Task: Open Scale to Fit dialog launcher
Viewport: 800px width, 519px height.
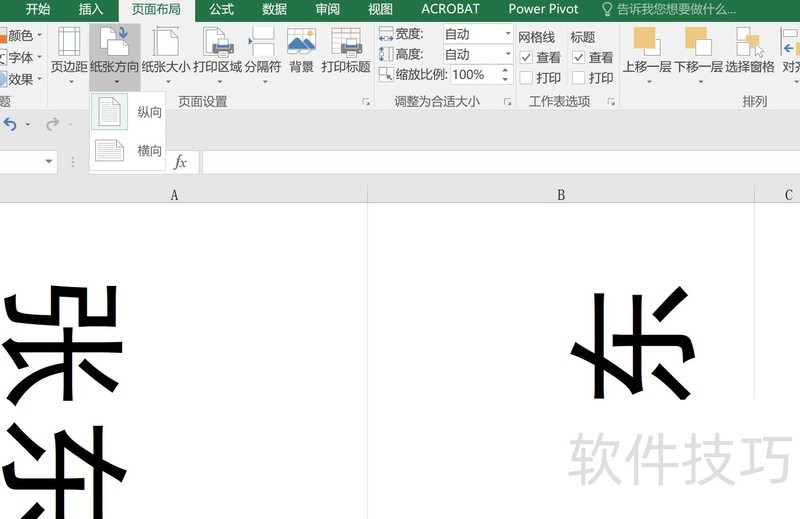Action: 508,102
